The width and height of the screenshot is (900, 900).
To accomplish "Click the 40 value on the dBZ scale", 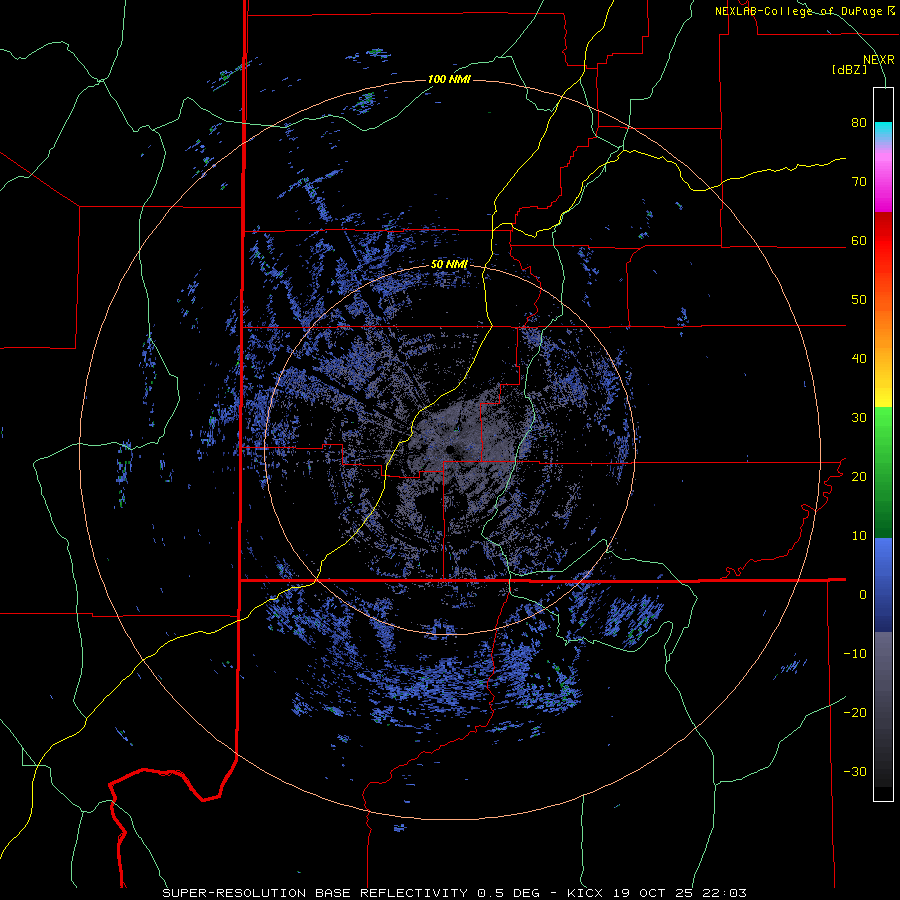I will click(x=859, y=359).
